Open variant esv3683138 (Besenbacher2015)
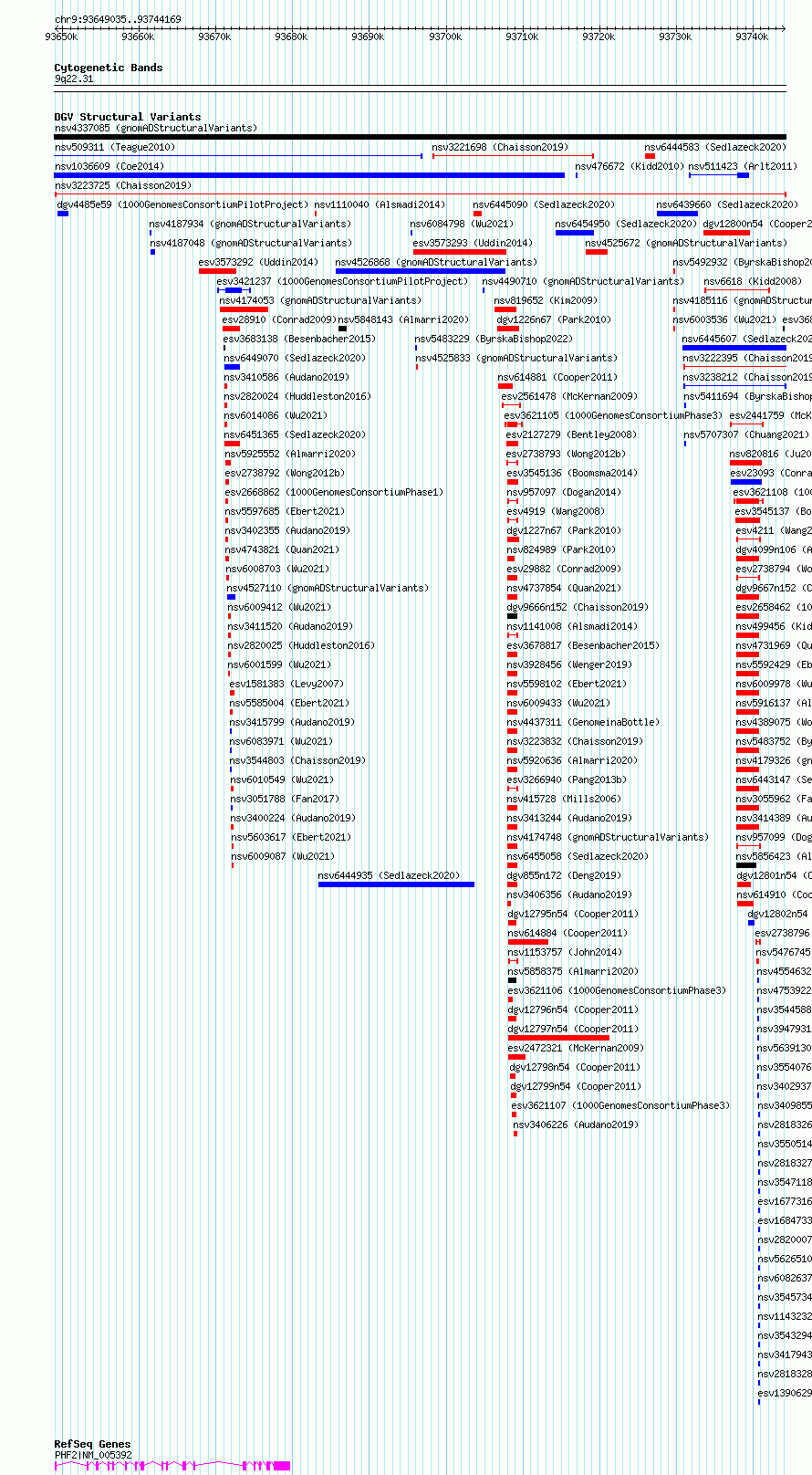The width and height of the screenshot is (812, 1475). click(299, 339)
